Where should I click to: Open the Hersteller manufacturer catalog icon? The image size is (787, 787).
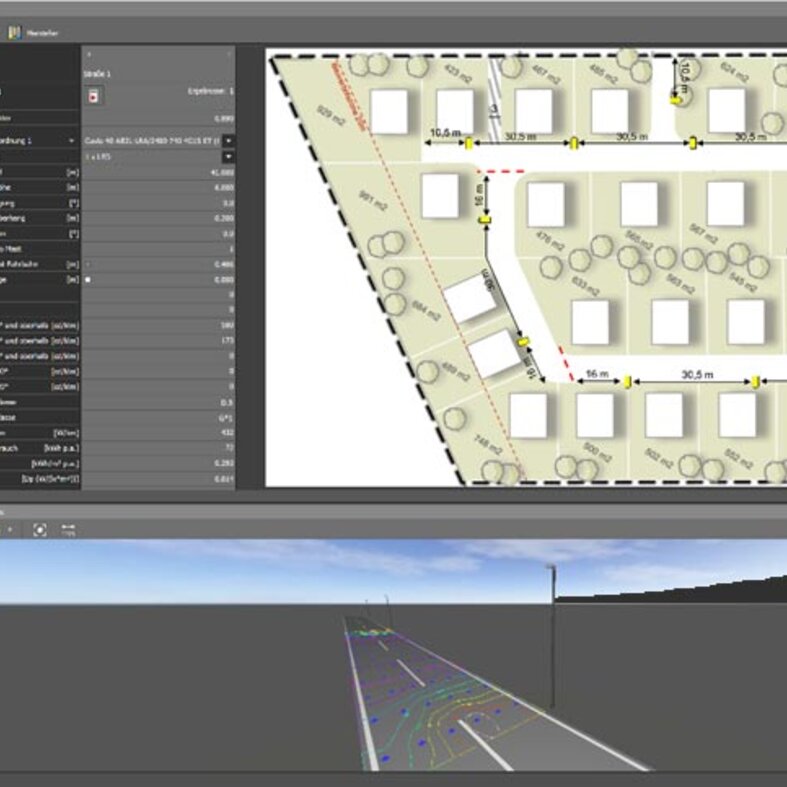click(x=14, y=32)
